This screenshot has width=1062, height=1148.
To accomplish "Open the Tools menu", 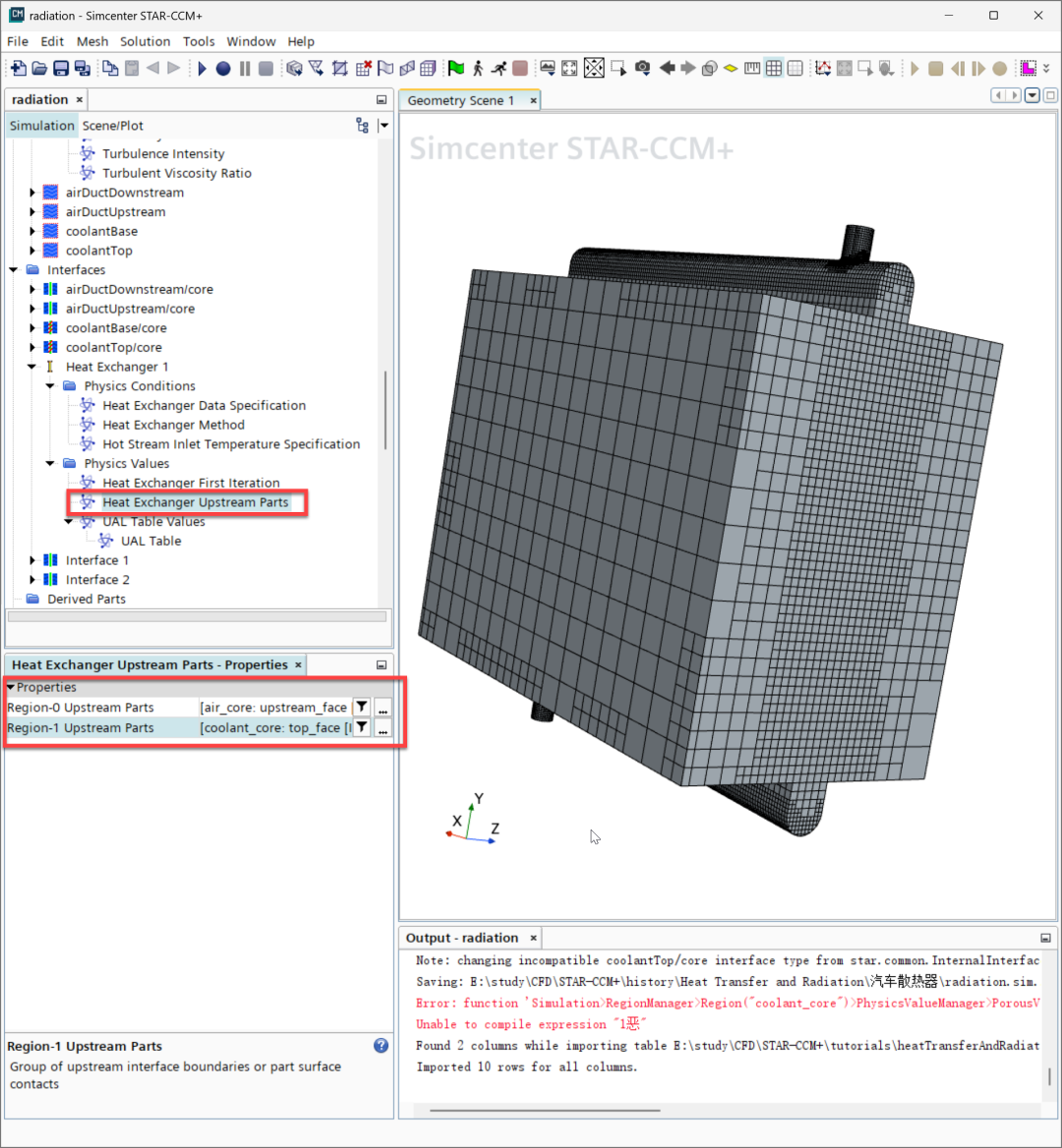I will click(x=199, y=41).
